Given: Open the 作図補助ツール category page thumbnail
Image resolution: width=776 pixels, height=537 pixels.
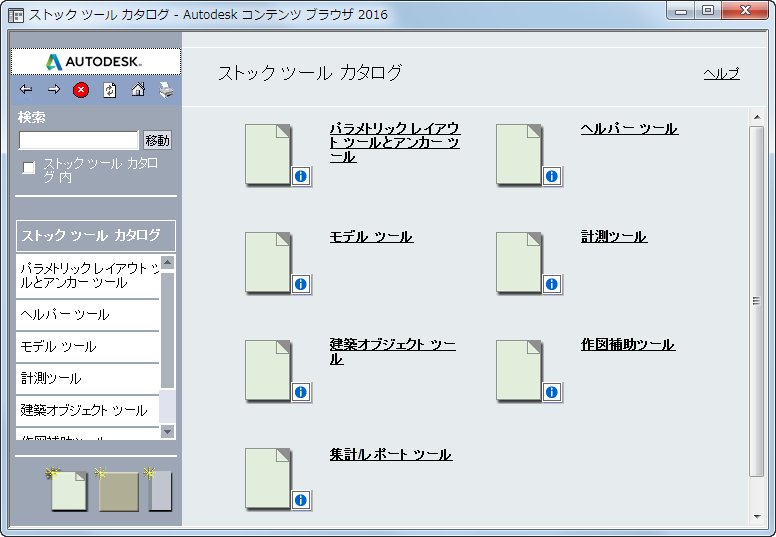Looking at the screenshot, I should 519,370.
